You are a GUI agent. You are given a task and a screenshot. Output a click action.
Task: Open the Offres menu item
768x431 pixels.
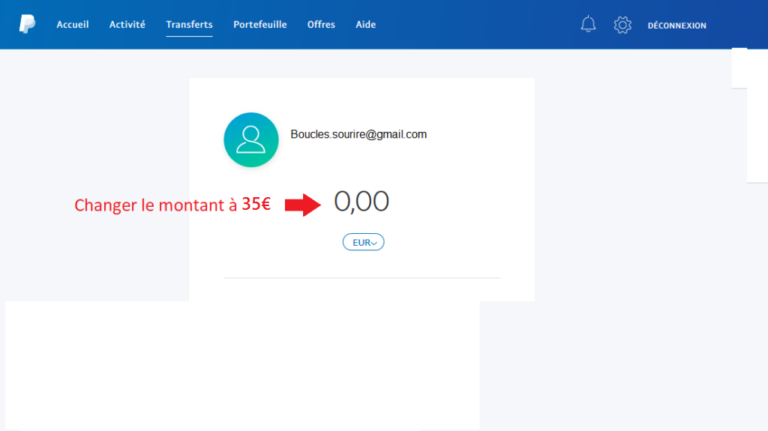(321, 24)
